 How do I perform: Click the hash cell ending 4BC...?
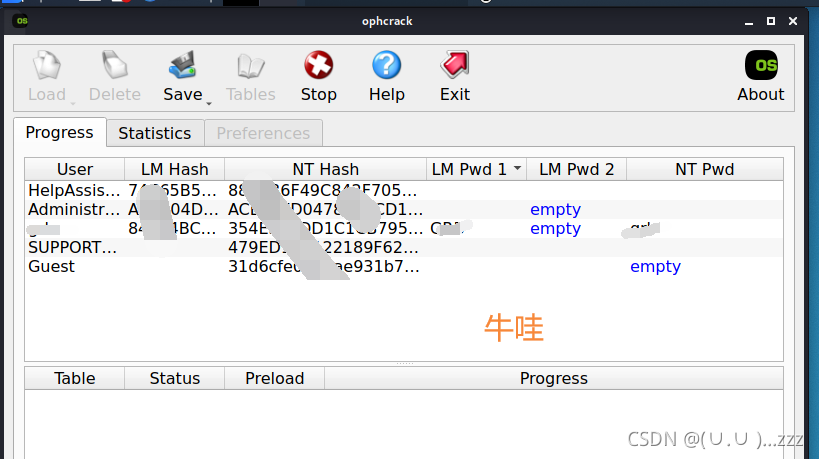172,228
